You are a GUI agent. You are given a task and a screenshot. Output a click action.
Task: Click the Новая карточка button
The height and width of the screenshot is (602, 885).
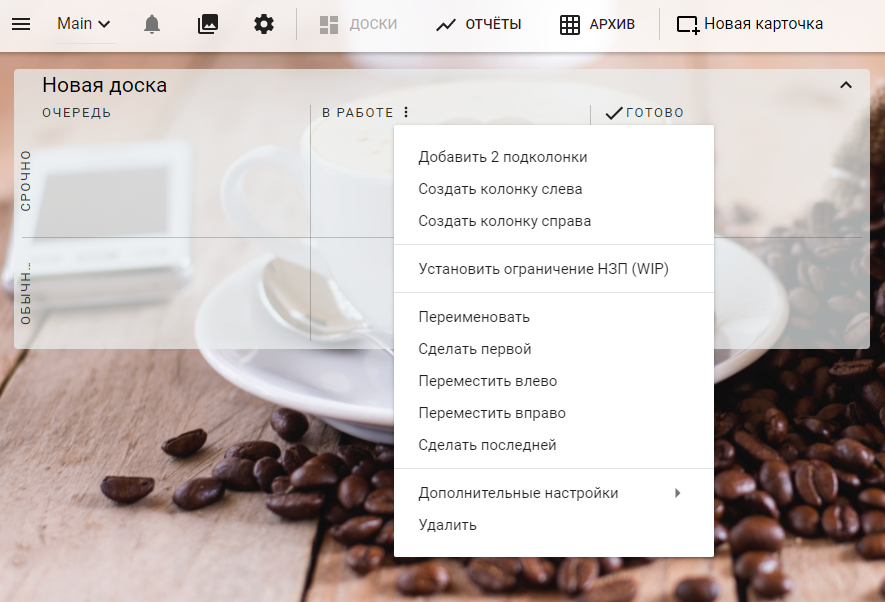750,24
